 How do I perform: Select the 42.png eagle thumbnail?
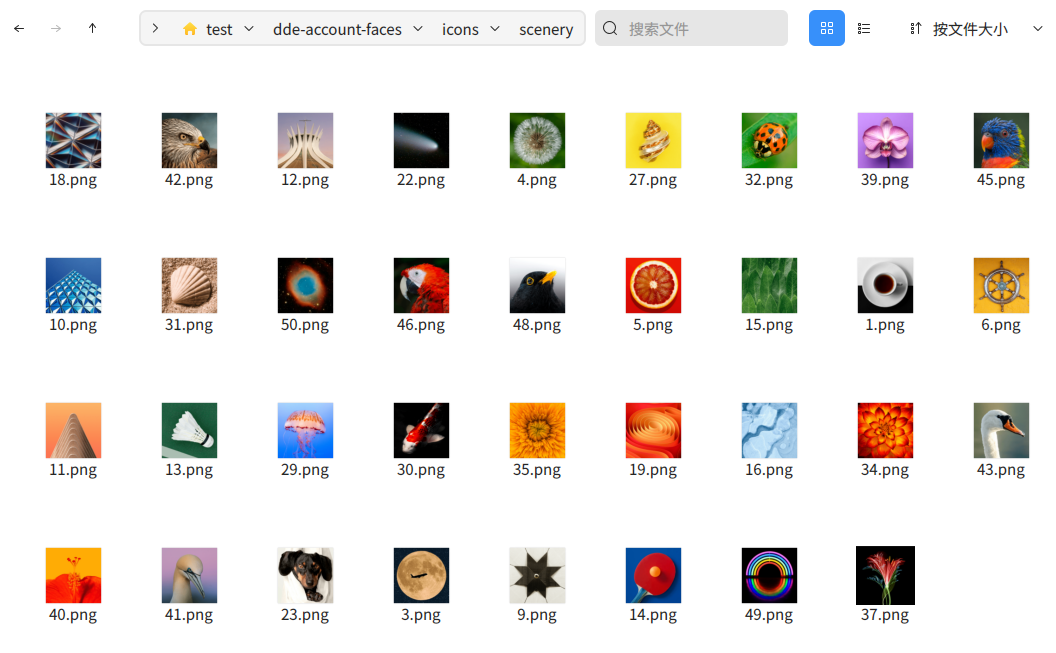(x=189, y=140)
